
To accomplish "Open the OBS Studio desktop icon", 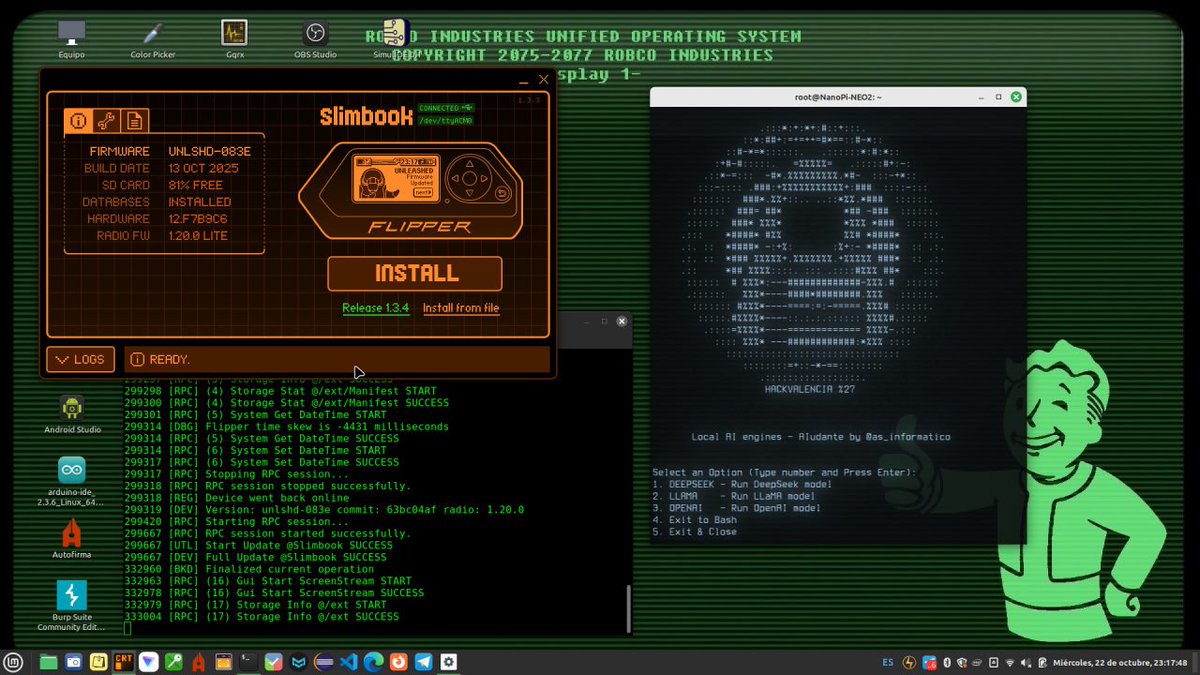I will [315, 39].
